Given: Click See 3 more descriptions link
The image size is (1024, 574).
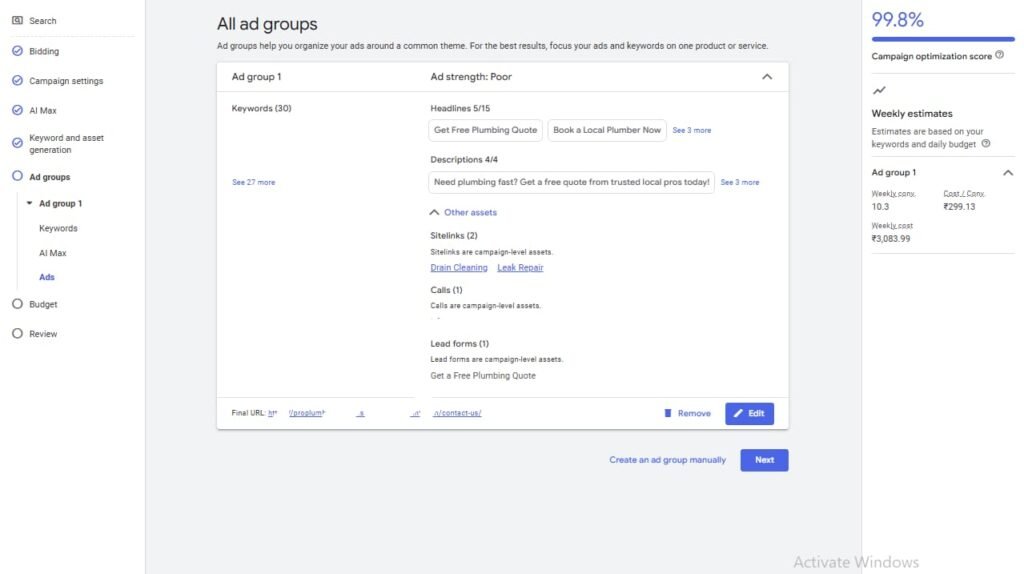Looking at the screenshot, I should click(739, 182).
